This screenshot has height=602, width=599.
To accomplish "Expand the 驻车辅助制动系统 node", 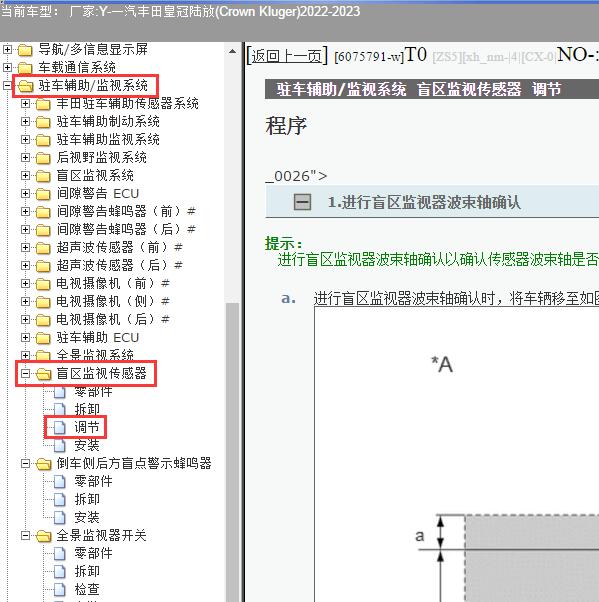I will pyautogui.click(x=25, y=122).
